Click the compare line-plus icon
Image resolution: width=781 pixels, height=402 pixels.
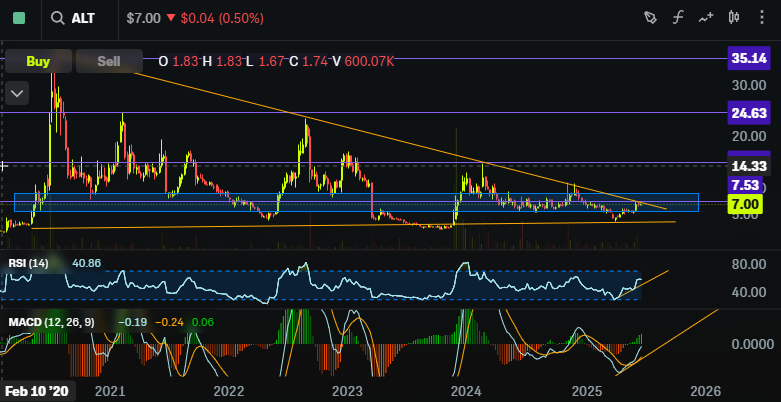click(x=705, y=18)
